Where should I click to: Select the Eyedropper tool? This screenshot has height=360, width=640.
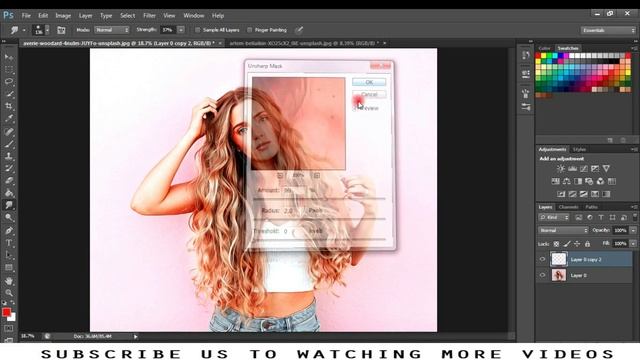pyautogui.click(x=9, y=119)
